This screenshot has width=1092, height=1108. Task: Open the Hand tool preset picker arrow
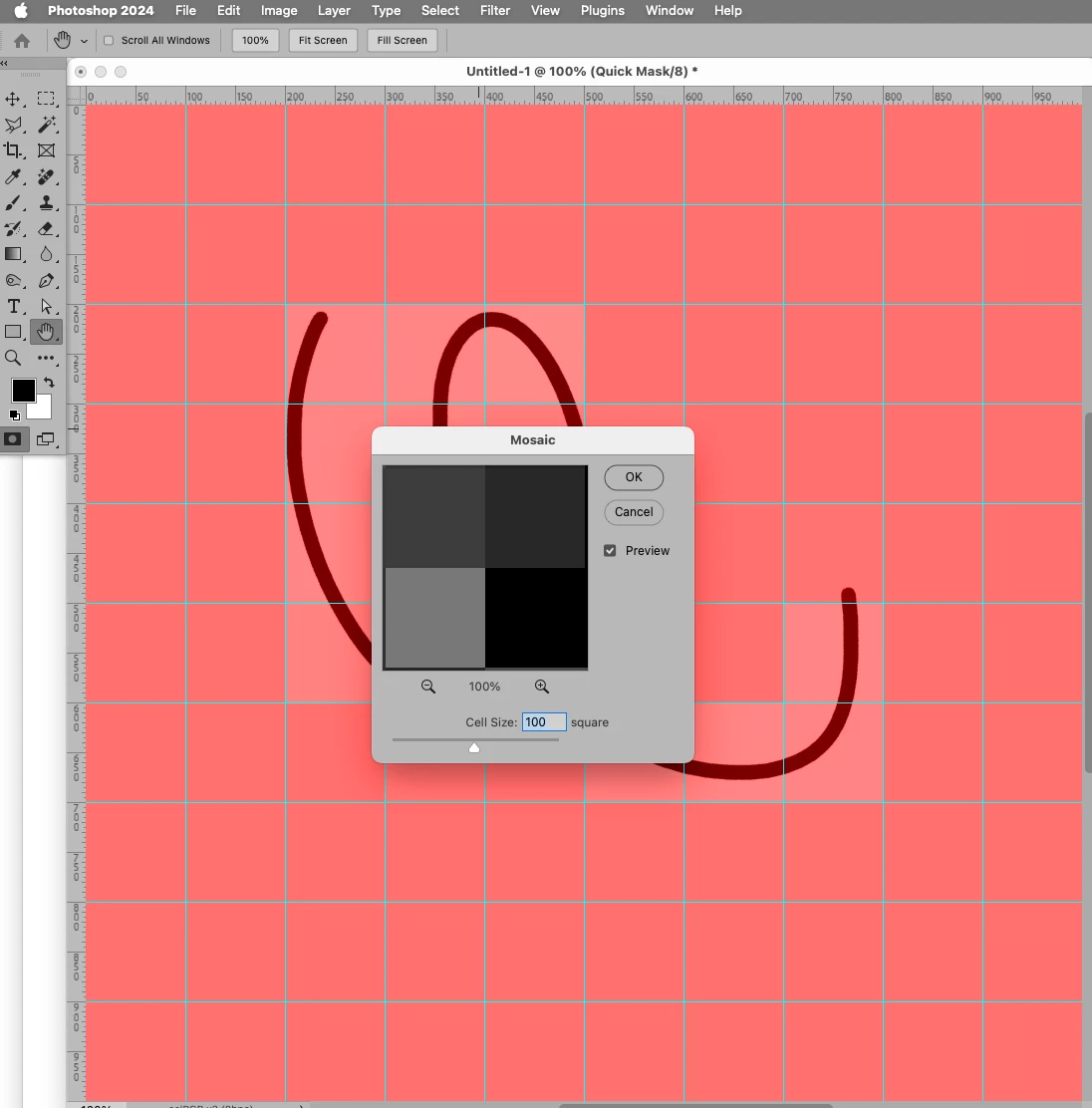tap(84, 41)
